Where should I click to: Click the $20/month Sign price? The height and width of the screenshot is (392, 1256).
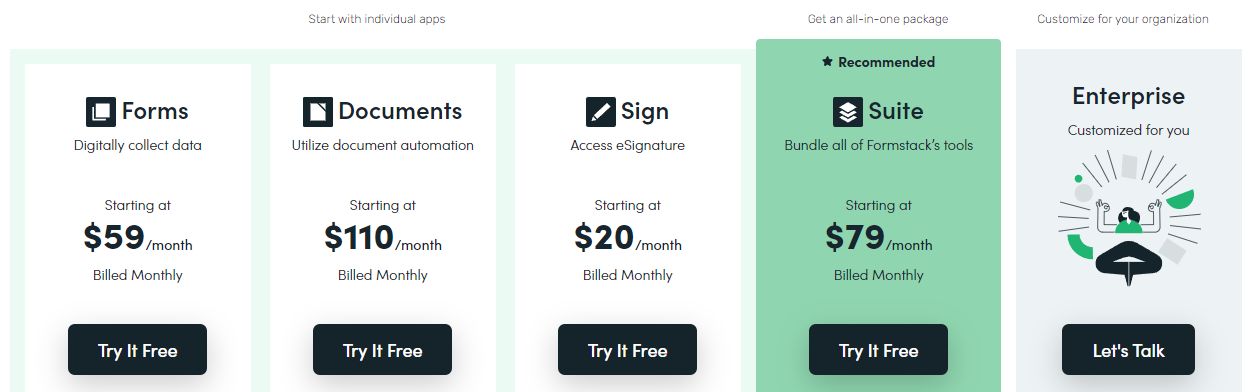click(628, 238)
